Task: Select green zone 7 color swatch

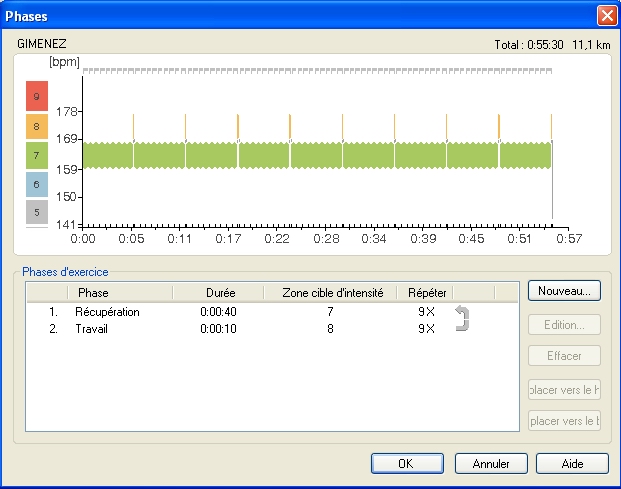Action: (36, 155)
